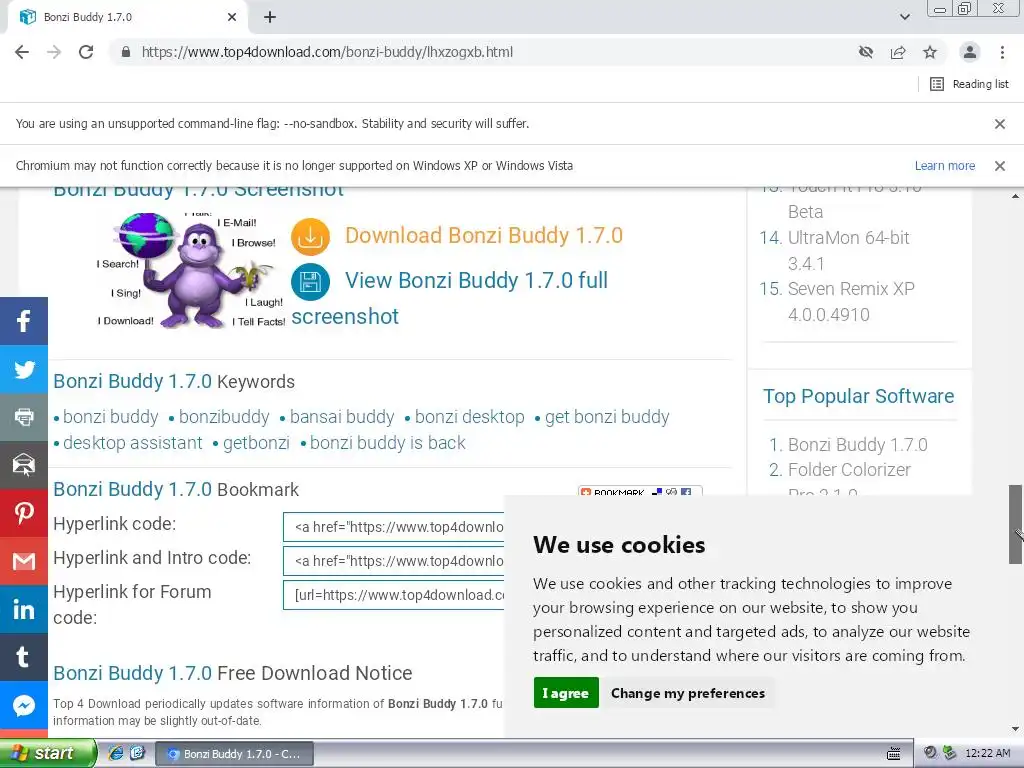Image resolution: width=1024 pixels, height=768 pixels.
Task: Open UltraMon 64-bit 3.4.1 link
Action: point(848,251)
